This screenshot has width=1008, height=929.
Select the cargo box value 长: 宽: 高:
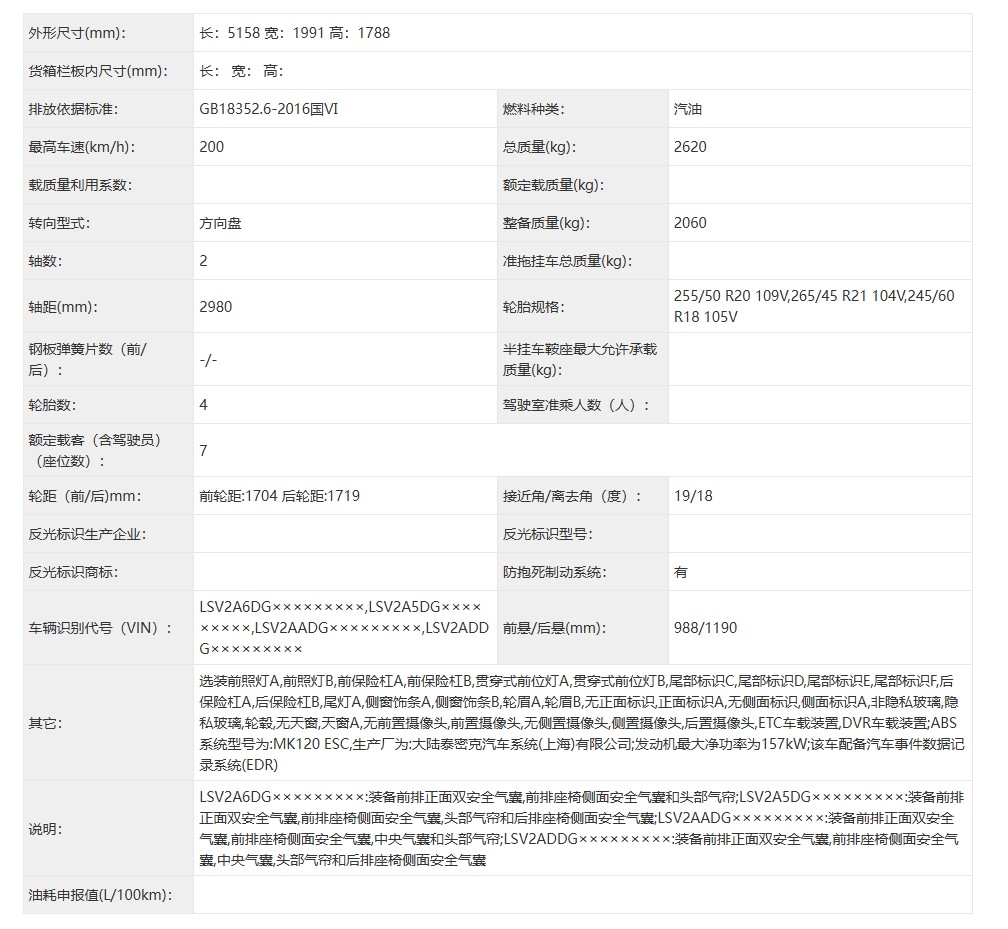[241, 71]
